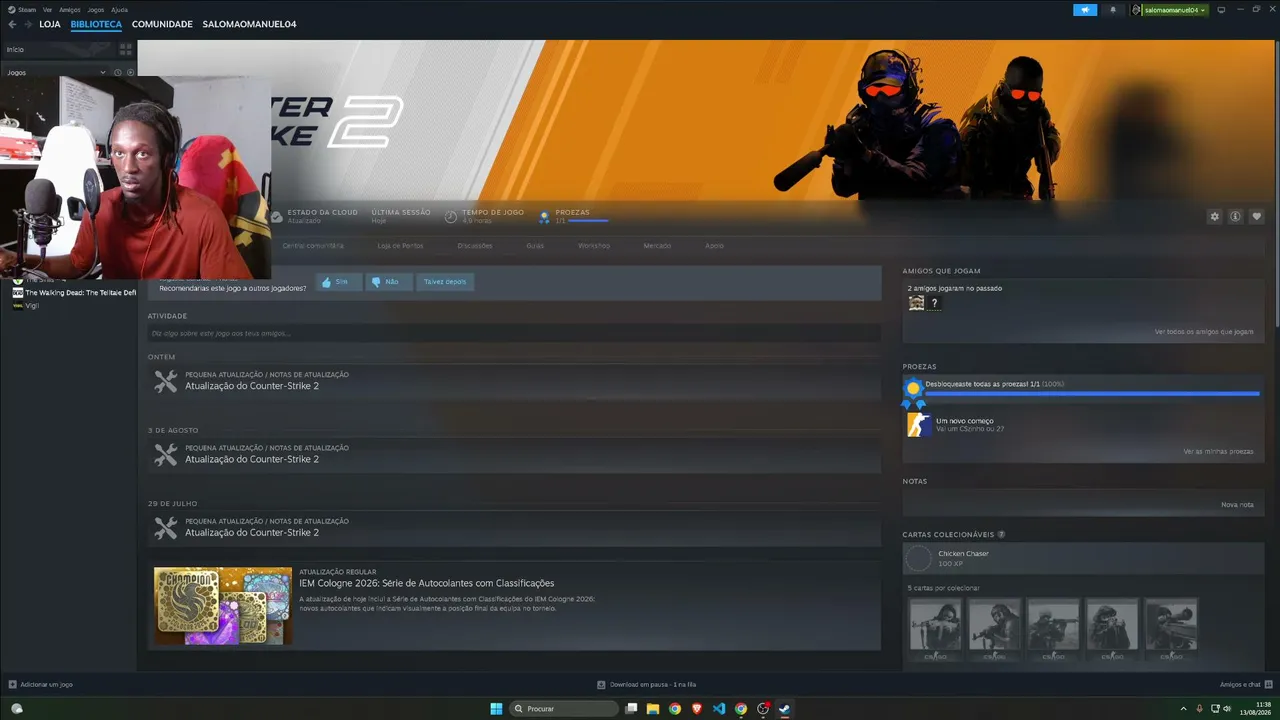Viewport: 1280px width, 720px height.
Task: Click the Chicken Chaser badge circle
Action: point(919,559)
